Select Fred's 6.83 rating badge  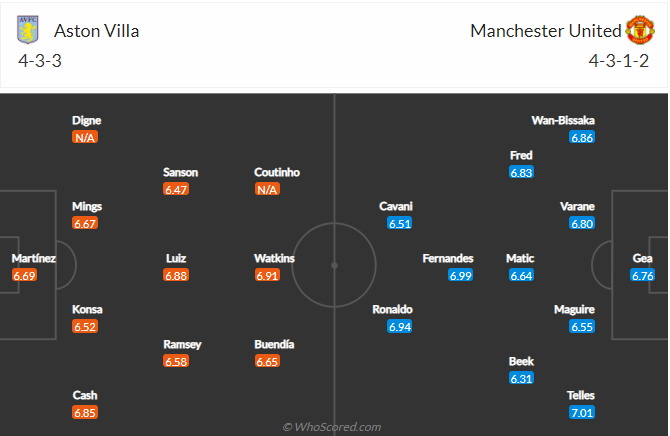[x=521, y=172]
